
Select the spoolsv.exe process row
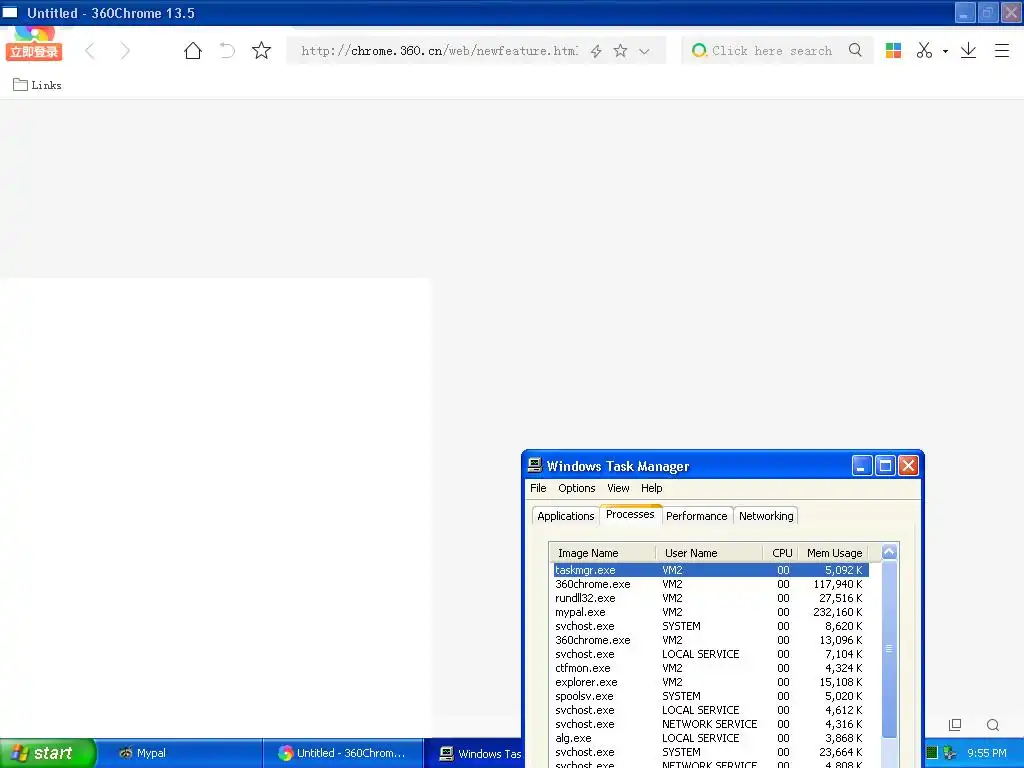[711, 696]
